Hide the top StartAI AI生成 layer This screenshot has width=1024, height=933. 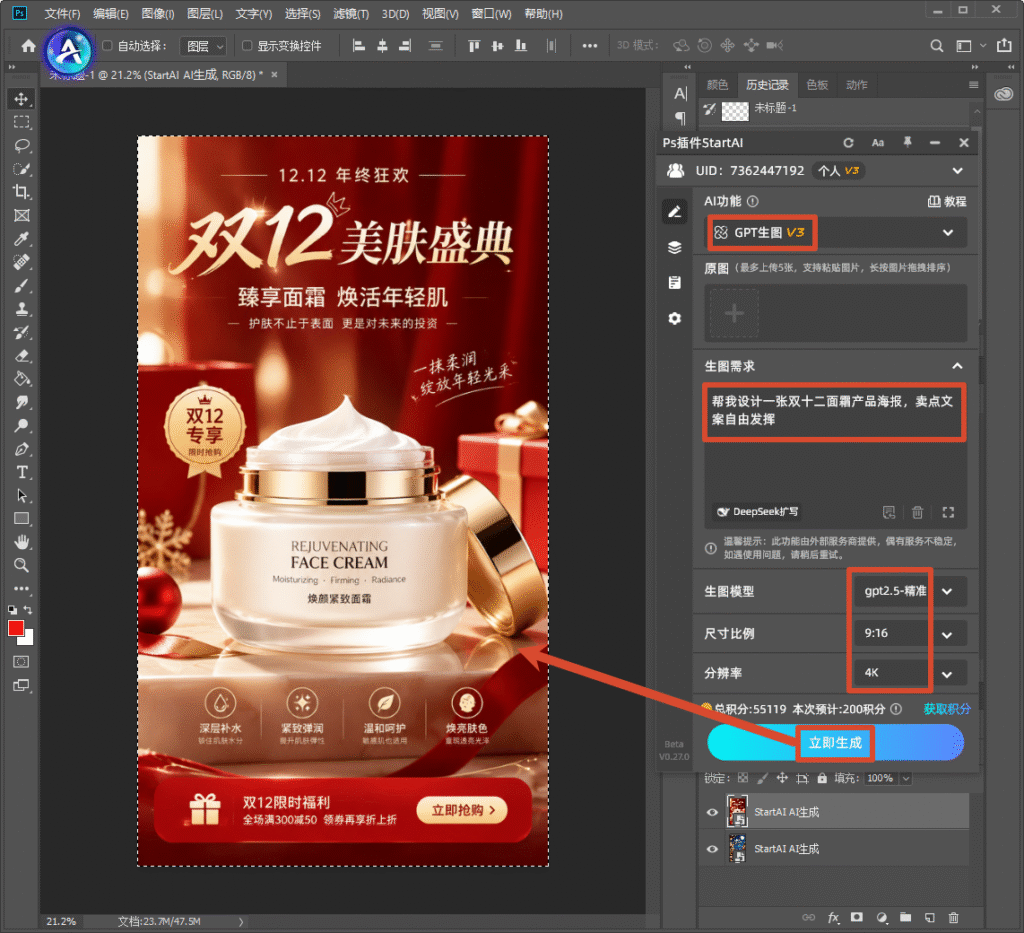point(712,812)
